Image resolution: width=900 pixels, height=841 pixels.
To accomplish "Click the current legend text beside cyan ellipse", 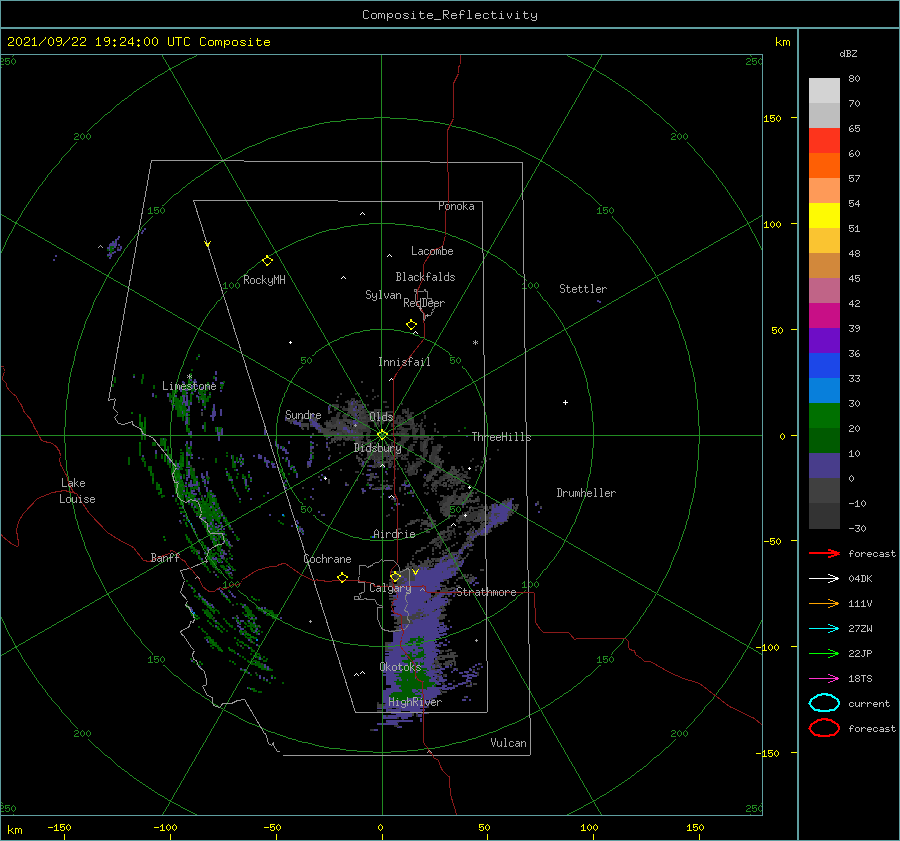I will click(x=869, y=703).
